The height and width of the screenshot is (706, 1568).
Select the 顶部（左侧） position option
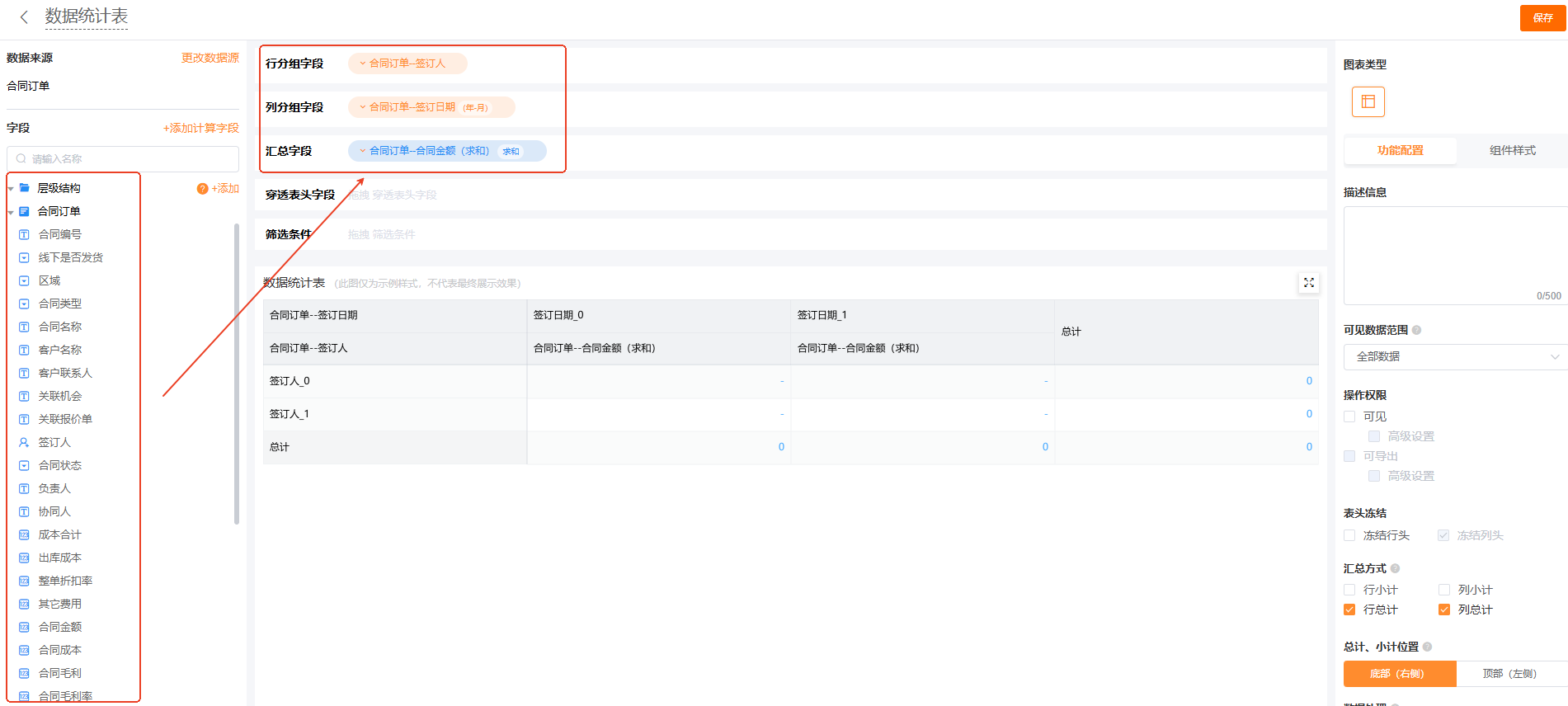click(1511, 673)
